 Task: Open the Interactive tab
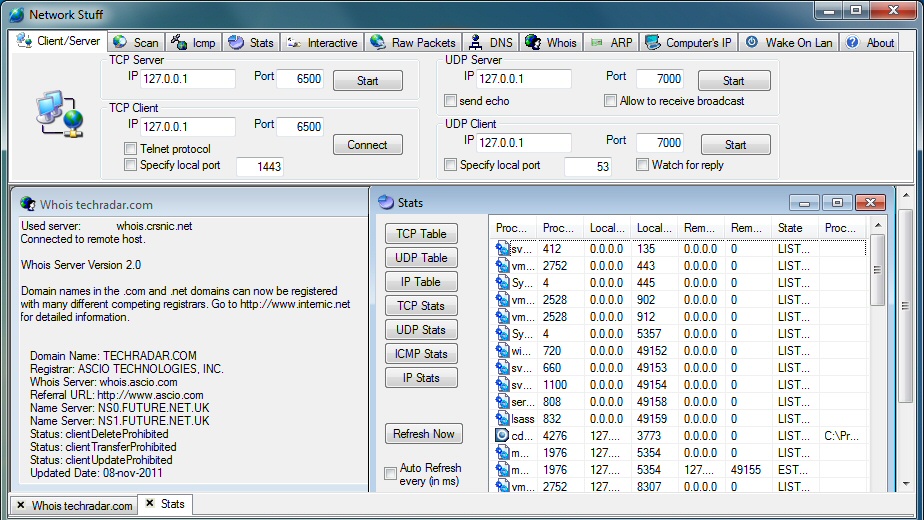322,42
